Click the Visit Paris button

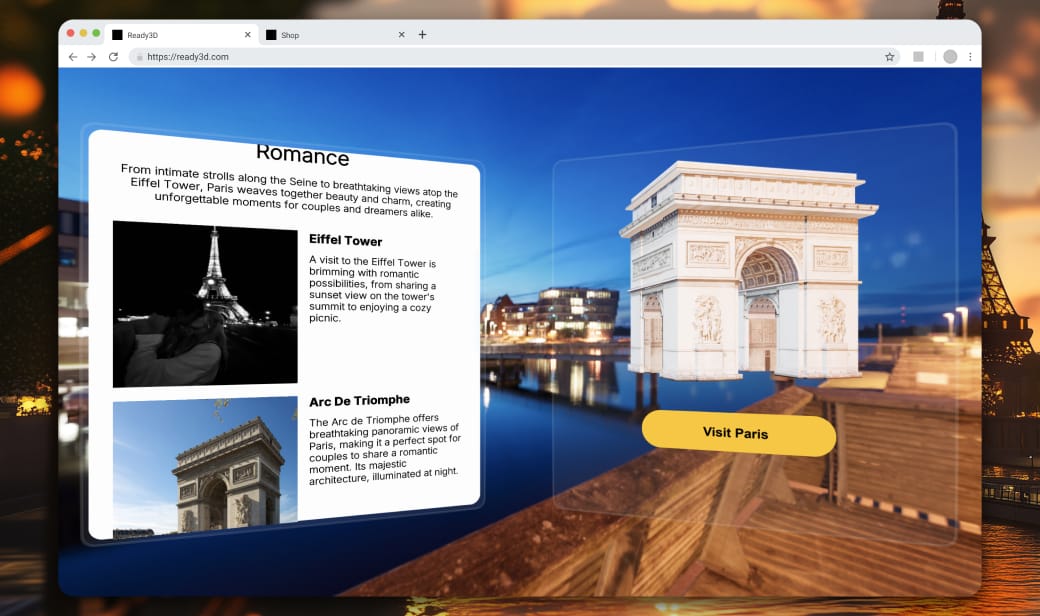click(x=737, y=434)
